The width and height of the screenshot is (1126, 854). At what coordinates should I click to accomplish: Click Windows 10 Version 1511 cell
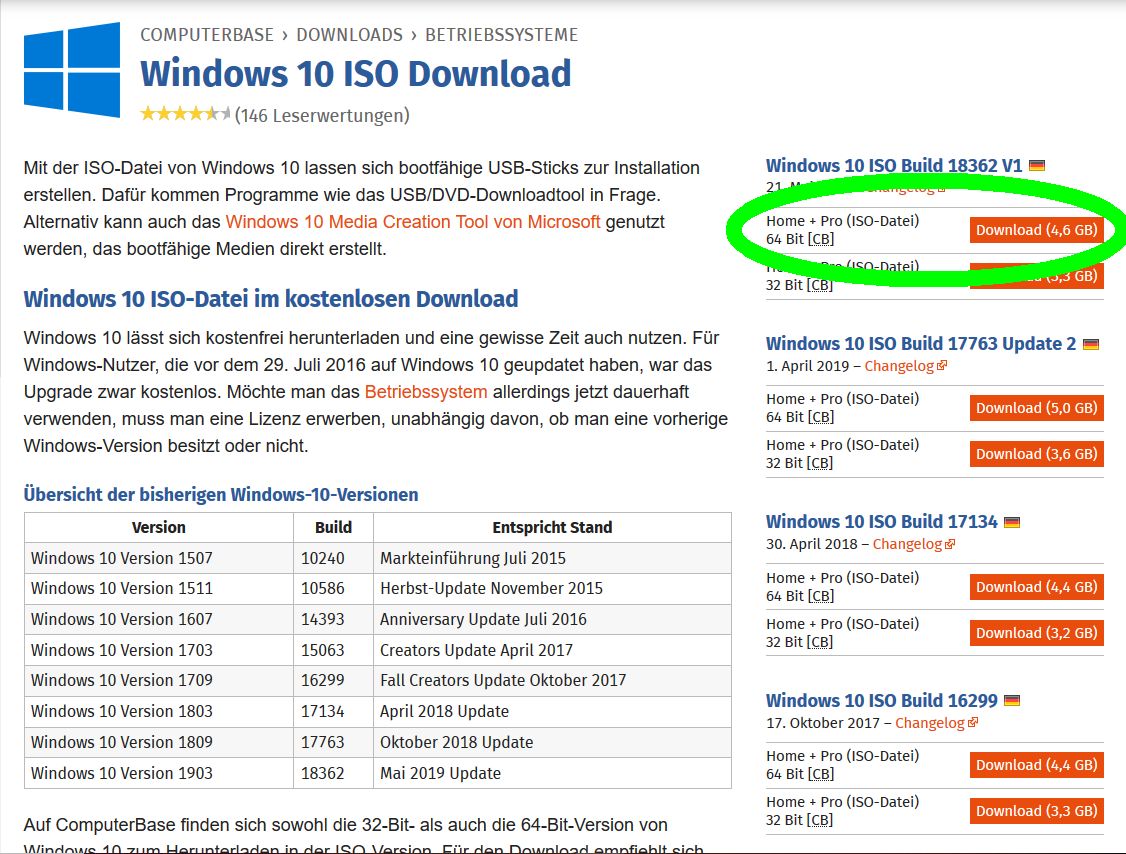[159, 588]
